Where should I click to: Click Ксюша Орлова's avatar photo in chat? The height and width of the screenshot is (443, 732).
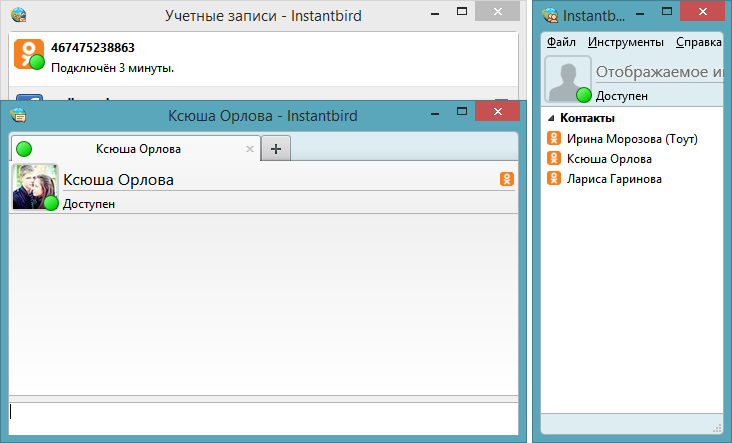coord(35,187)
